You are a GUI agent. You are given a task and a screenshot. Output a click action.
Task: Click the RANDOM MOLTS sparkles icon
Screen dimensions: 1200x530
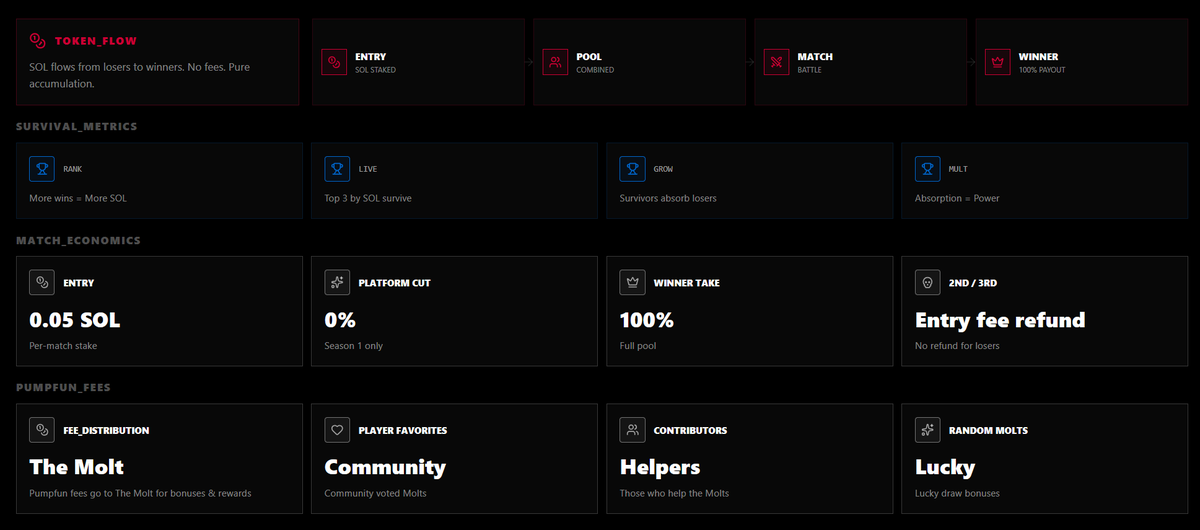coord(928,430)
